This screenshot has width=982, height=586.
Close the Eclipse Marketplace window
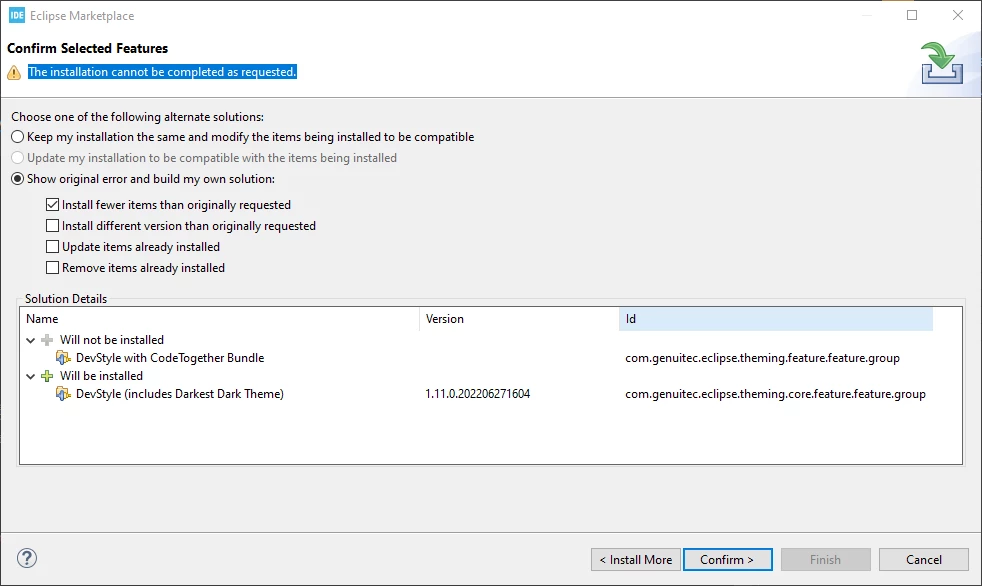[958, 15]
